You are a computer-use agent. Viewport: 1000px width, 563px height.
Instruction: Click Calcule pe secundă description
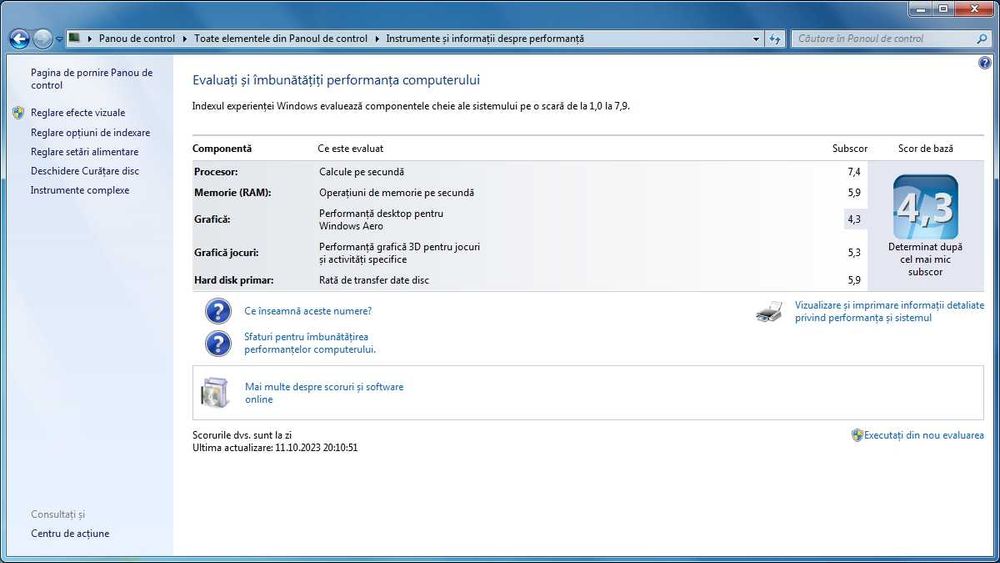point(362,172)
